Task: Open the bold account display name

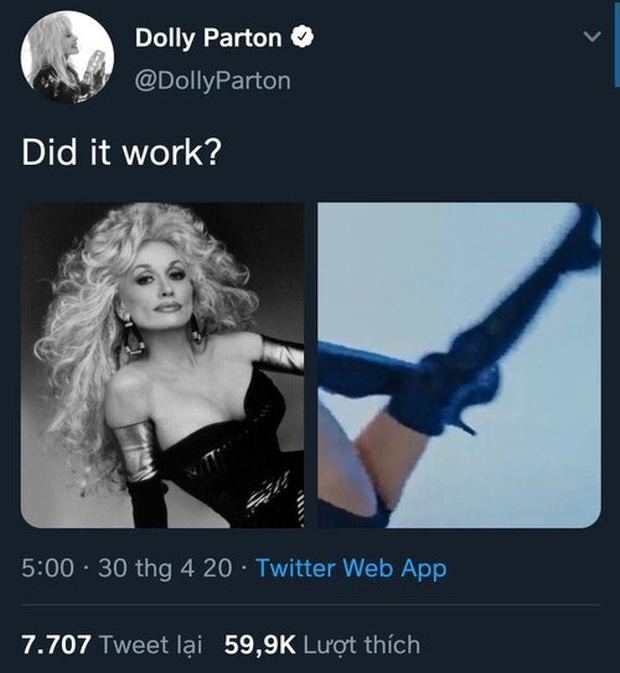Action: (208, 38)
